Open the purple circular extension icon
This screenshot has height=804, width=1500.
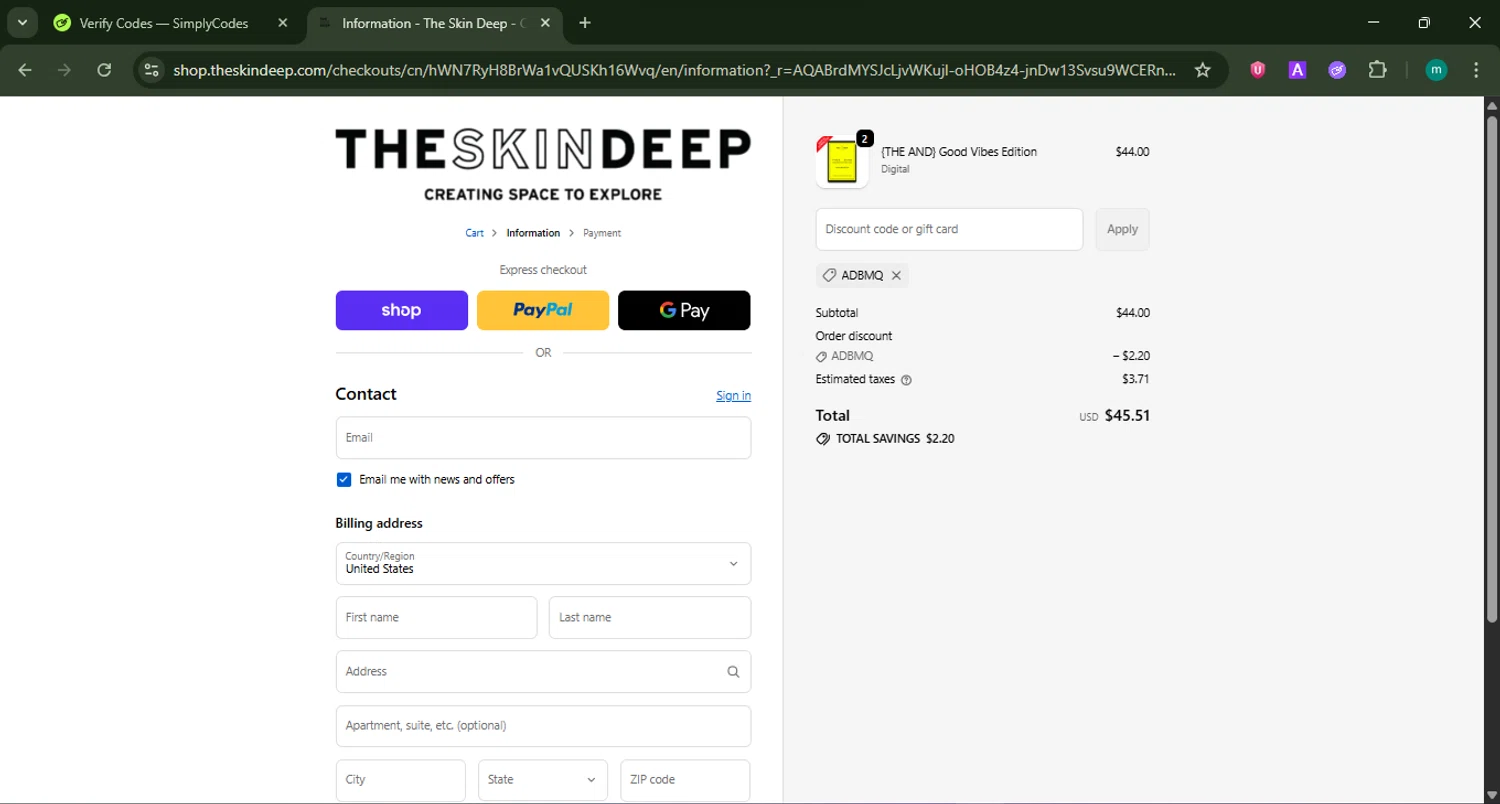pyautogui.click(x=1337, y=70)
